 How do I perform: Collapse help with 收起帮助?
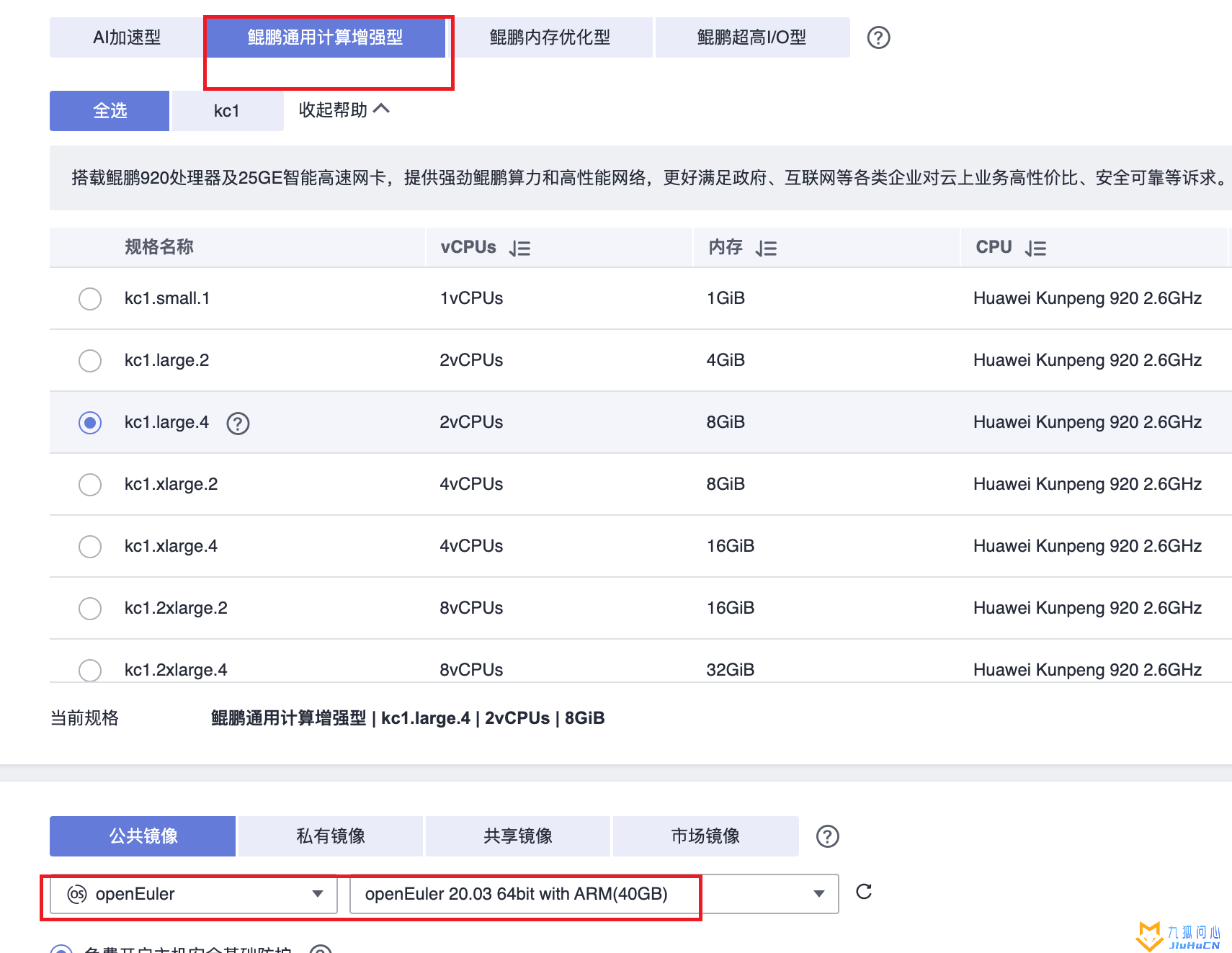pos(344,109)
